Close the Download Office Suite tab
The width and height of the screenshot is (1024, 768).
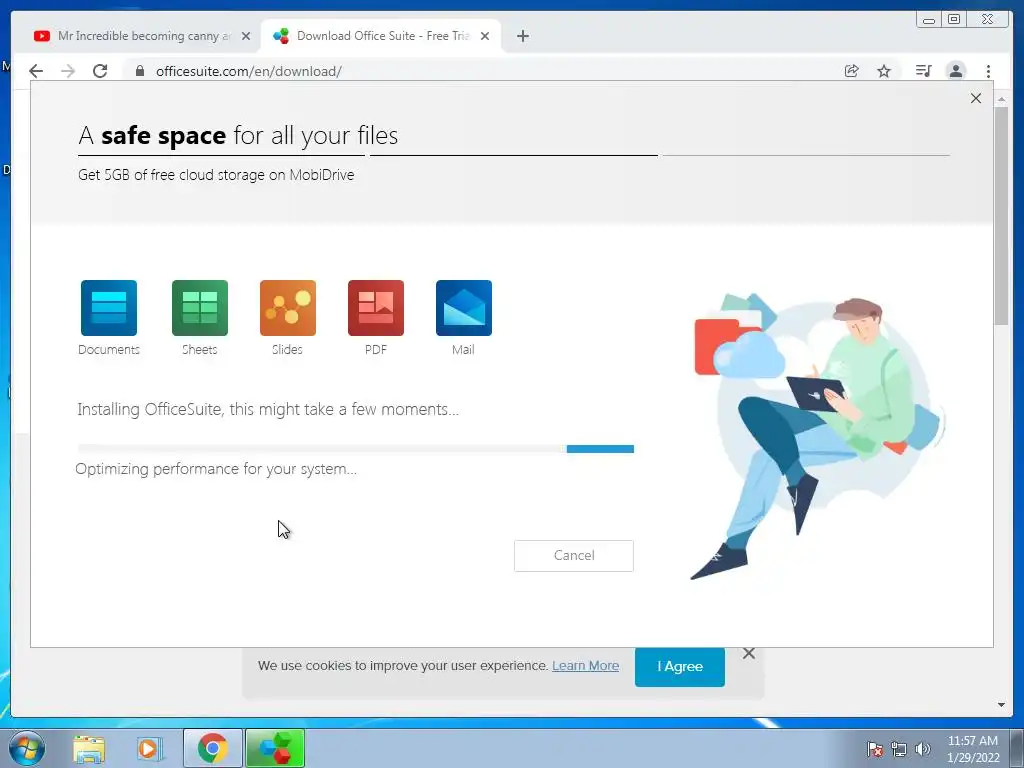485,36
